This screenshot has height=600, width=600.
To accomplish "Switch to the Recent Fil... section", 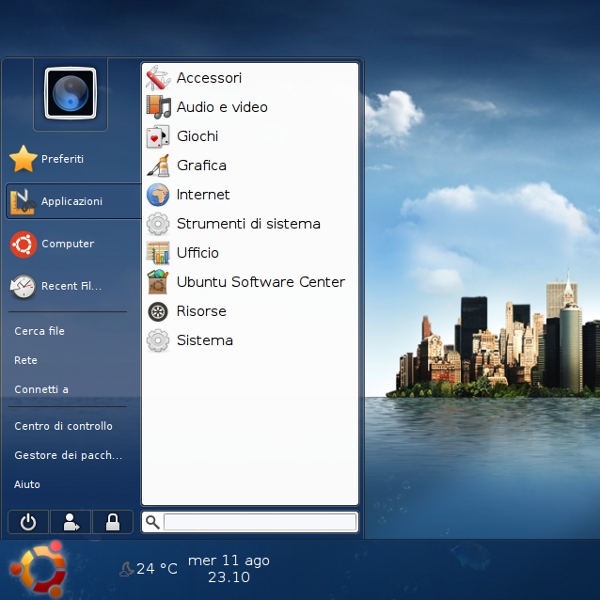I will click(73, 286).
